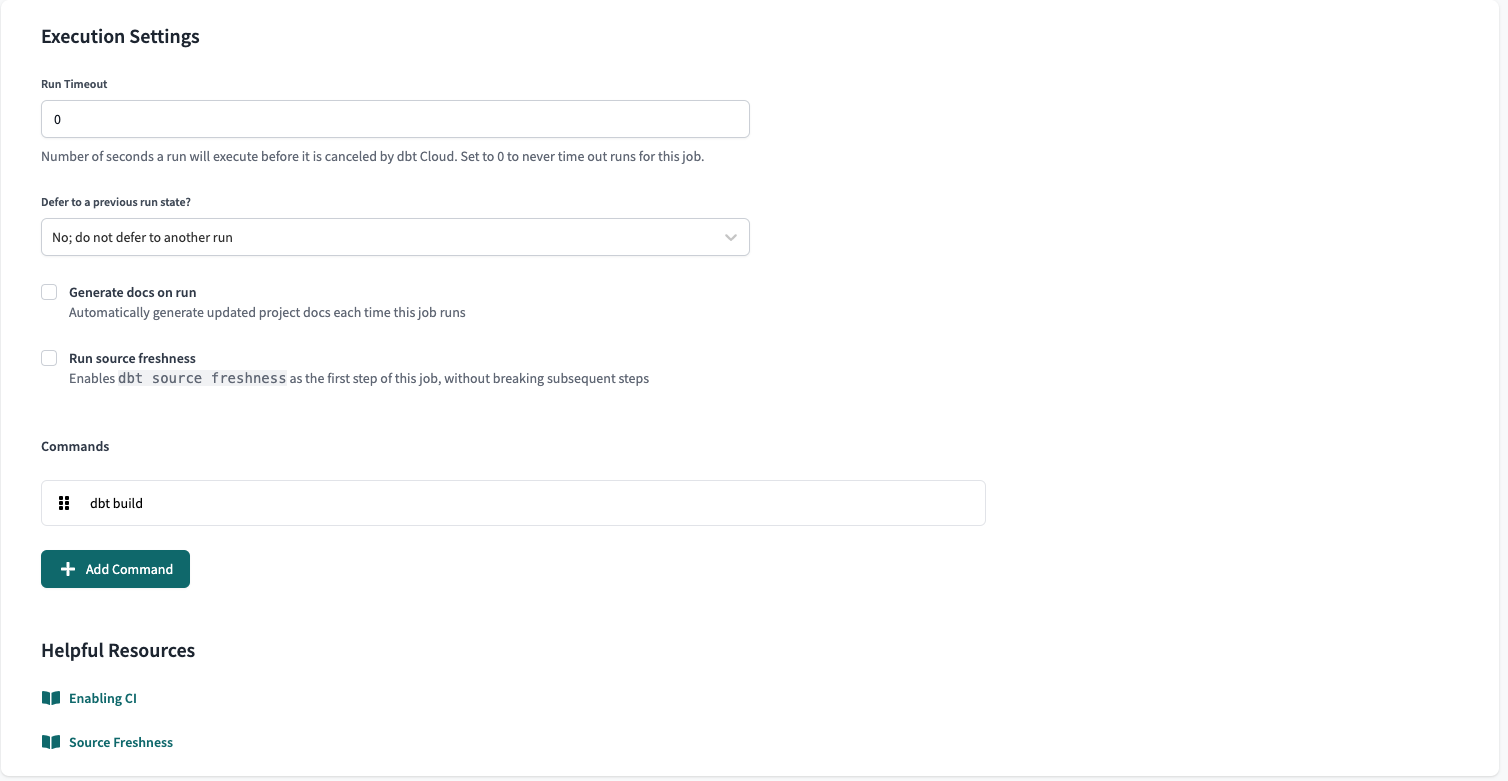
Task: Click the drag handle icon beside dbt build
Action: coord(64,503)
